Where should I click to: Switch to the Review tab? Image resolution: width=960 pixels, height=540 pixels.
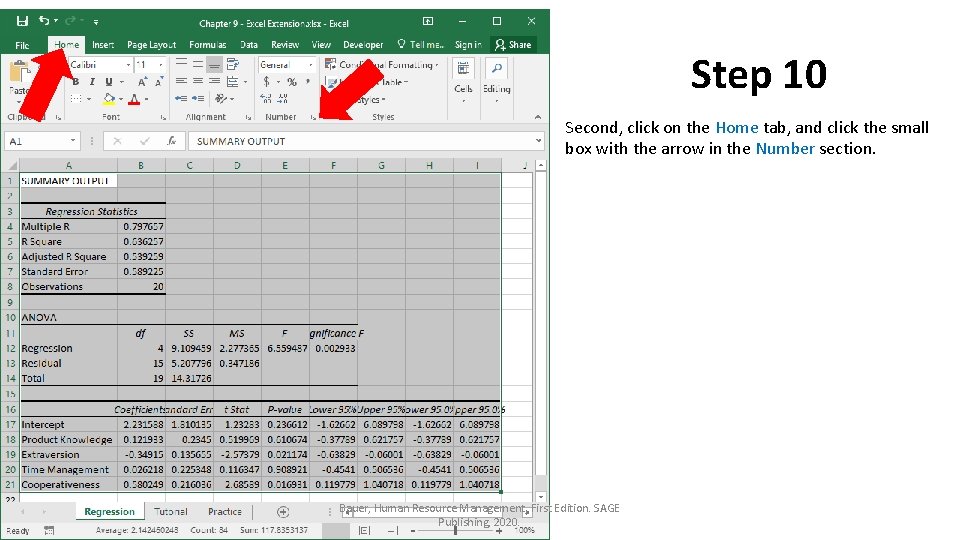tap(285, 45)
